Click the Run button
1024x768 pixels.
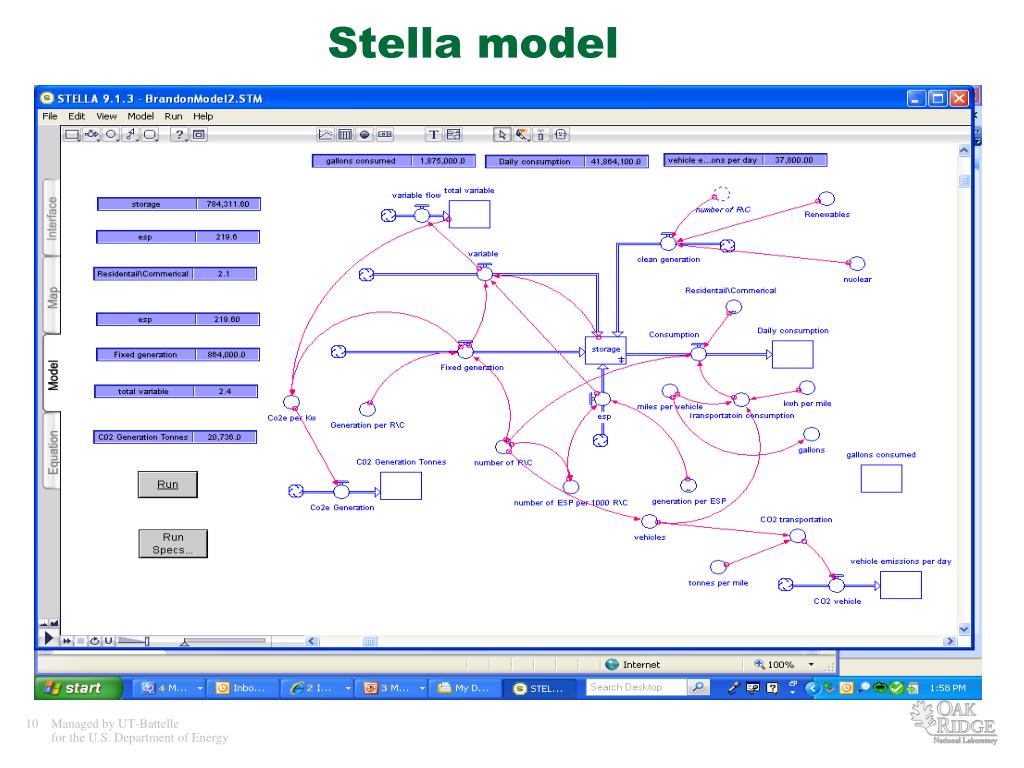[x=168, y=485]
